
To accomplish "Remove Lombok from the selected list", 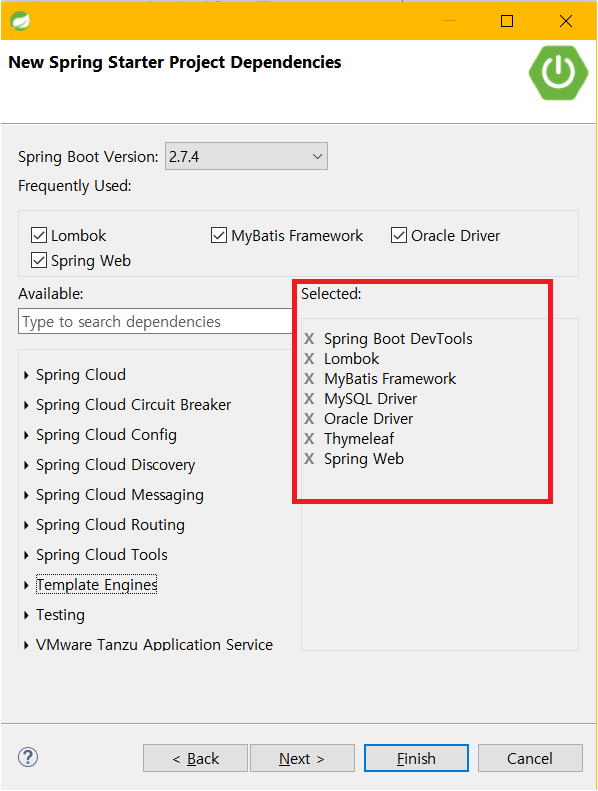I will click(309, 359).
